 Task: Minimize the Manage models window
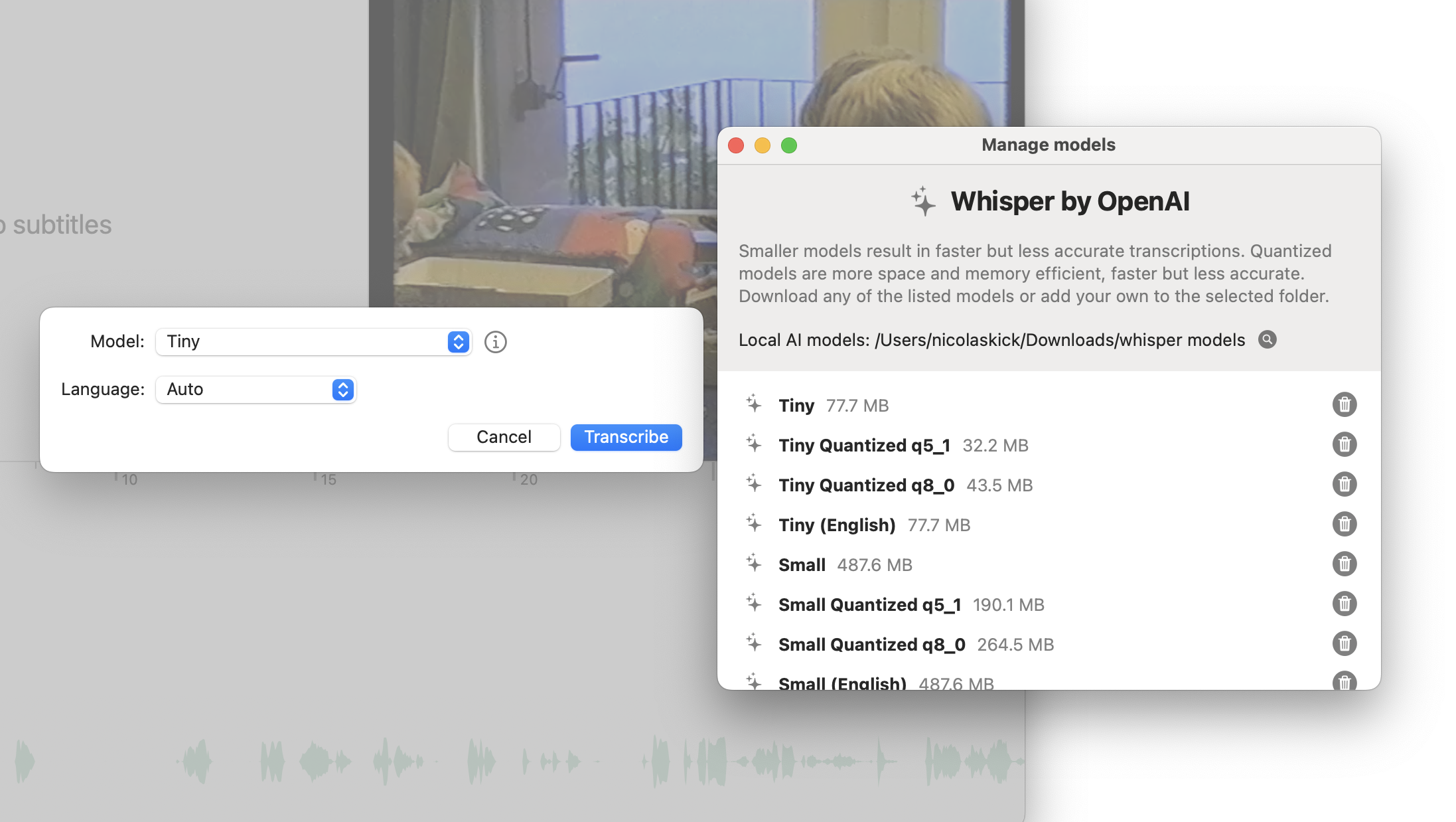pos(763,145)
